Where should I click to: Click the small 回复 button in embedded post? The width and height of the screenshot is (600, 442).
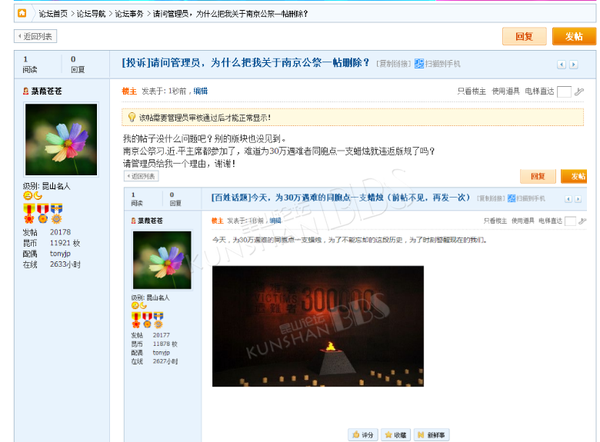click(x=538, y=176)
